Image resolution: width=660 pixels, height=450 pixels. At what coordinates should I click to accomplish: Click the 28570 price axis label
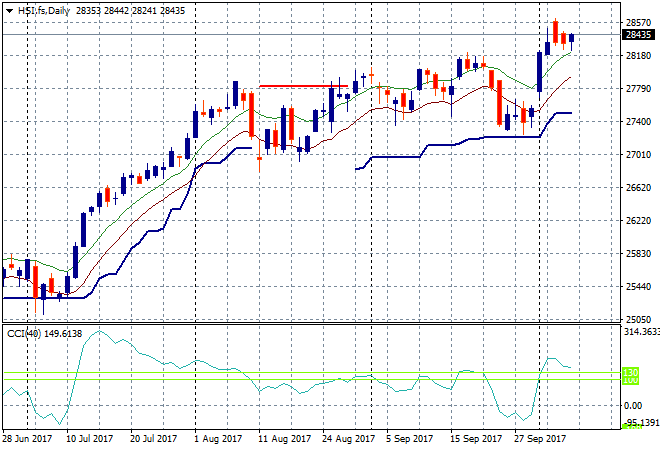coord(639,23)
